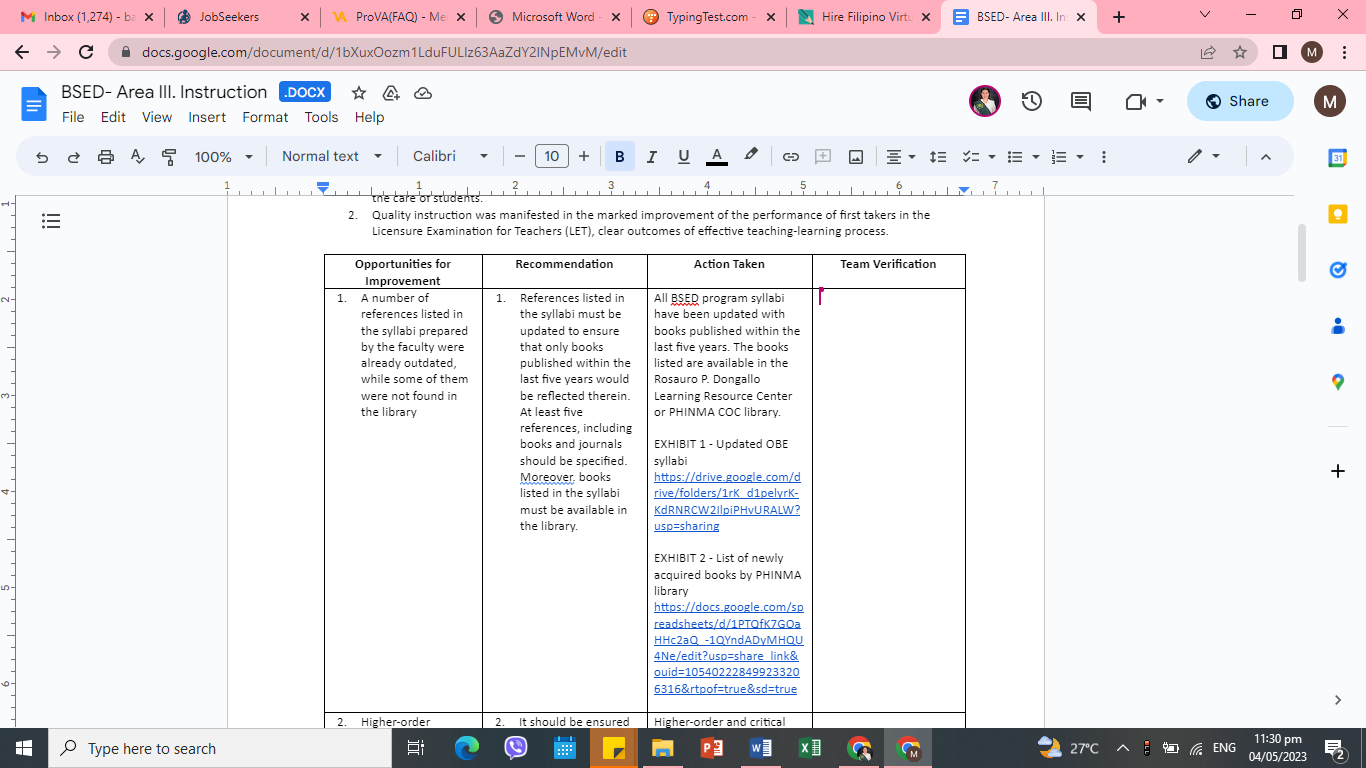Screen dimensions: 1366x768
Task: Open Excel from the Windows taskbar
Action: point(810,748)
